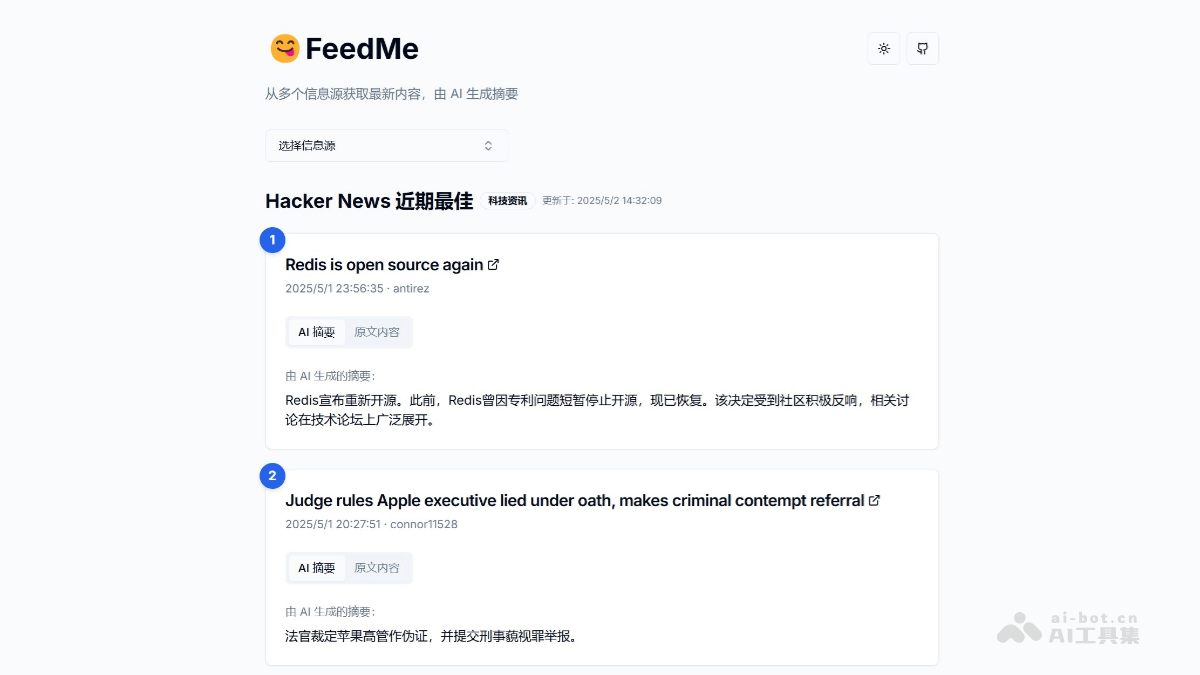Select AI 摘要 view on Redis card
The height and width of the screenshot is (675, 1200).
316,331
